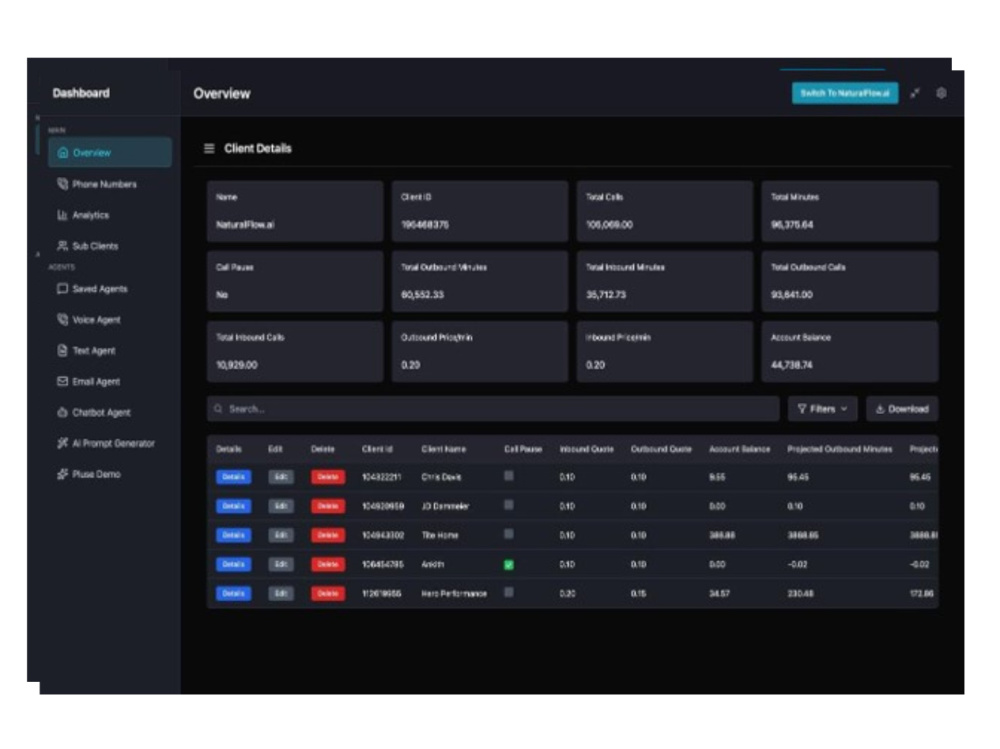
Task: Click the Inbound Quote column header
Action: pyautogui.click(x=586, y=449)
